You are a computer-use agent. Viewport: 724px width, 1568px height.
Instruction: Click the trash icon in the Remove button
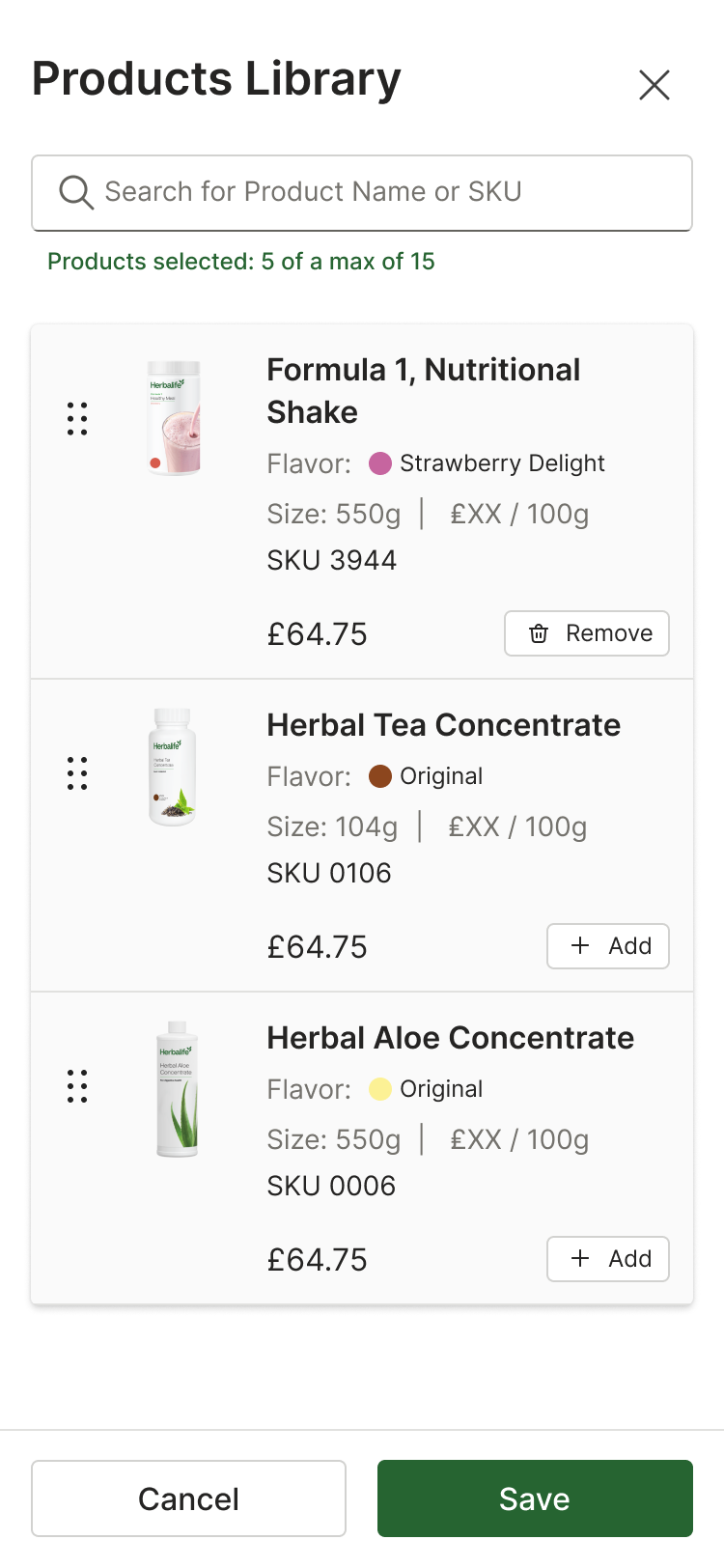(x=538, y=633)
